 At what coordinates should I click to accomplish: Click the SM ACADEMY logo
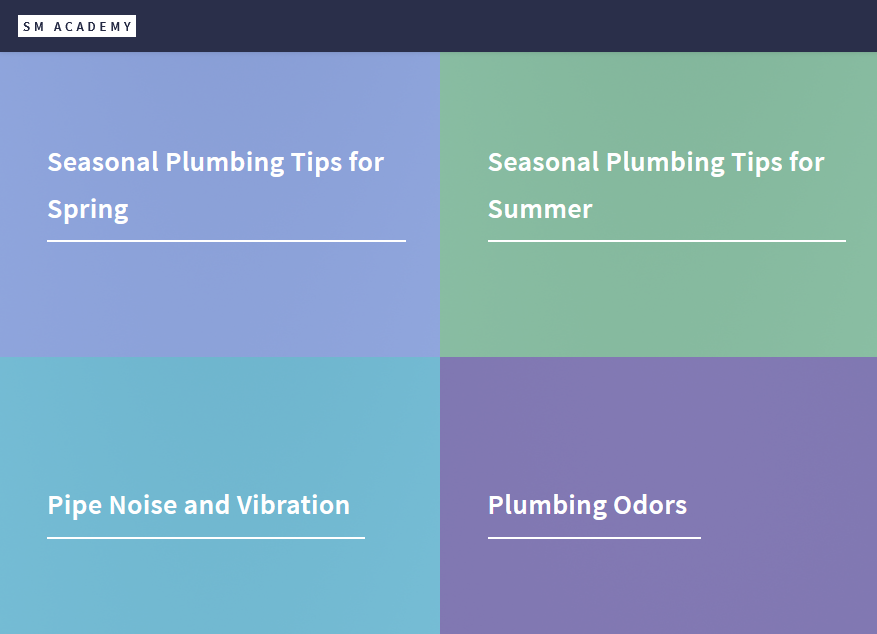pos(76,26)
